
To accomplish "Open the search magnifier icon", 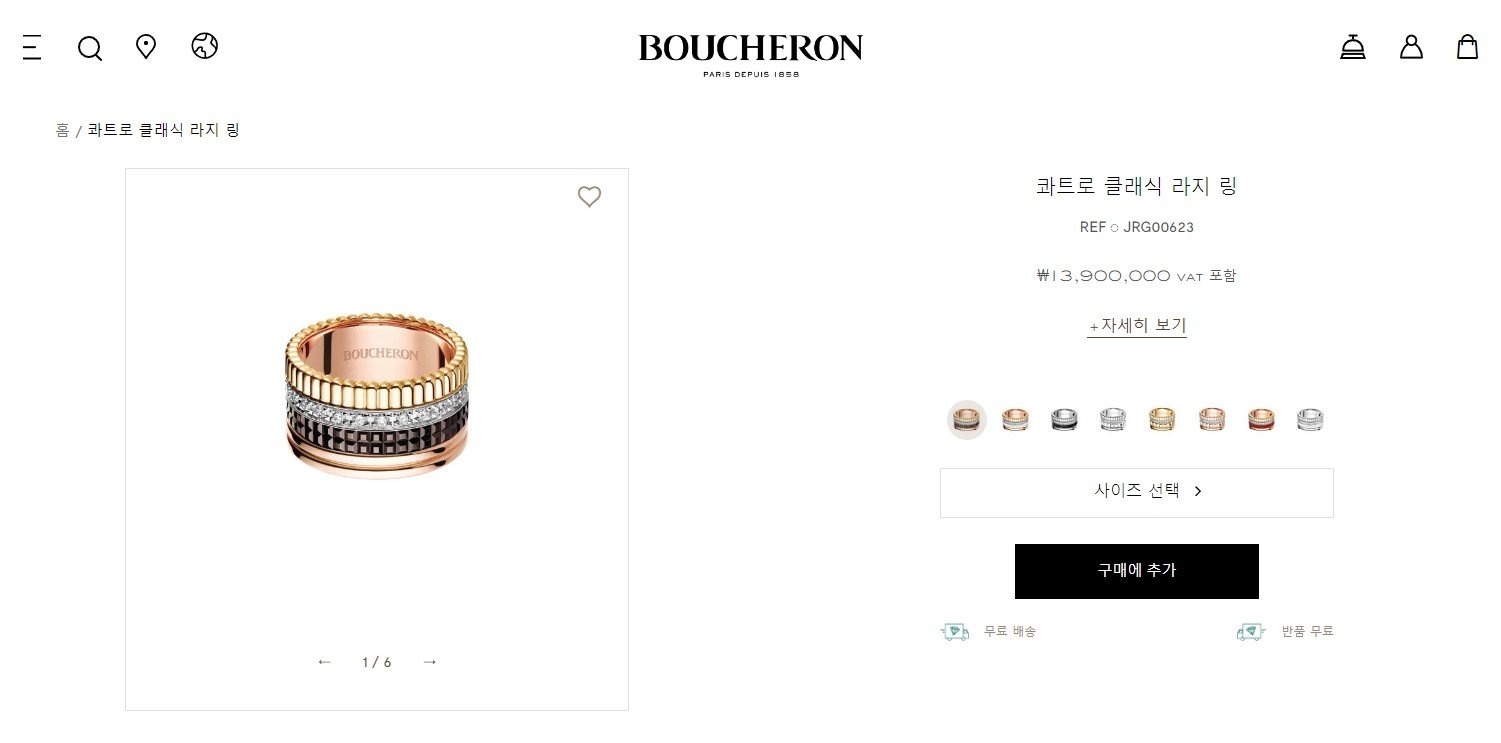I will click(90, 48).
